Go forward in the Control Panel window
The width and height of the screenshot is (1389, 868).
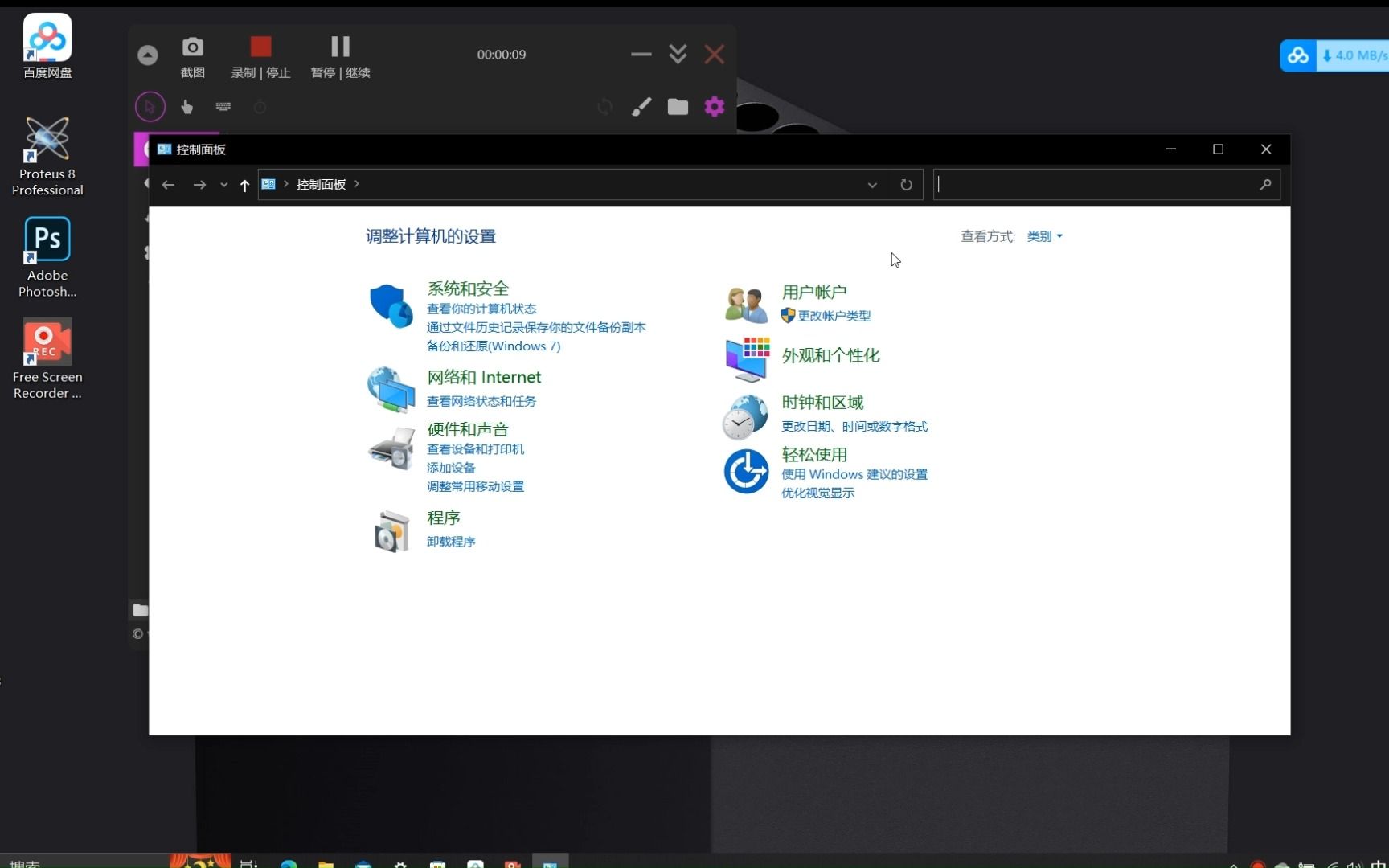199,184
